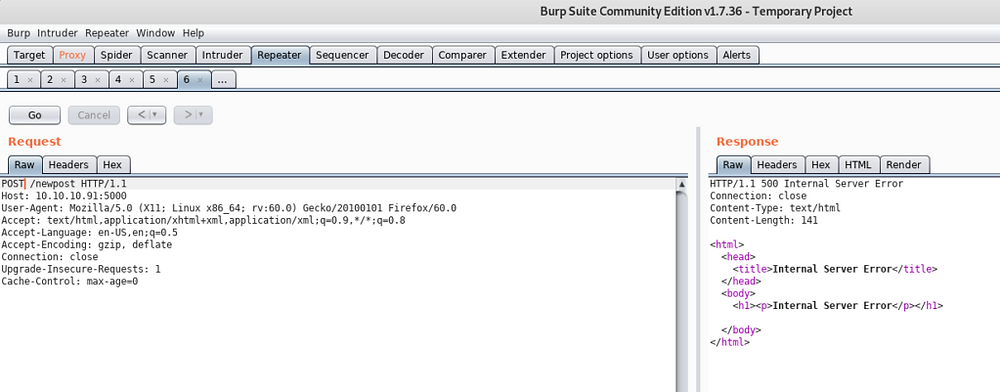This screenshot has height=392, width=1000.
Task: Switch to the Comparer tool tab
Action: pyautogui.click(x=462, y=55)
